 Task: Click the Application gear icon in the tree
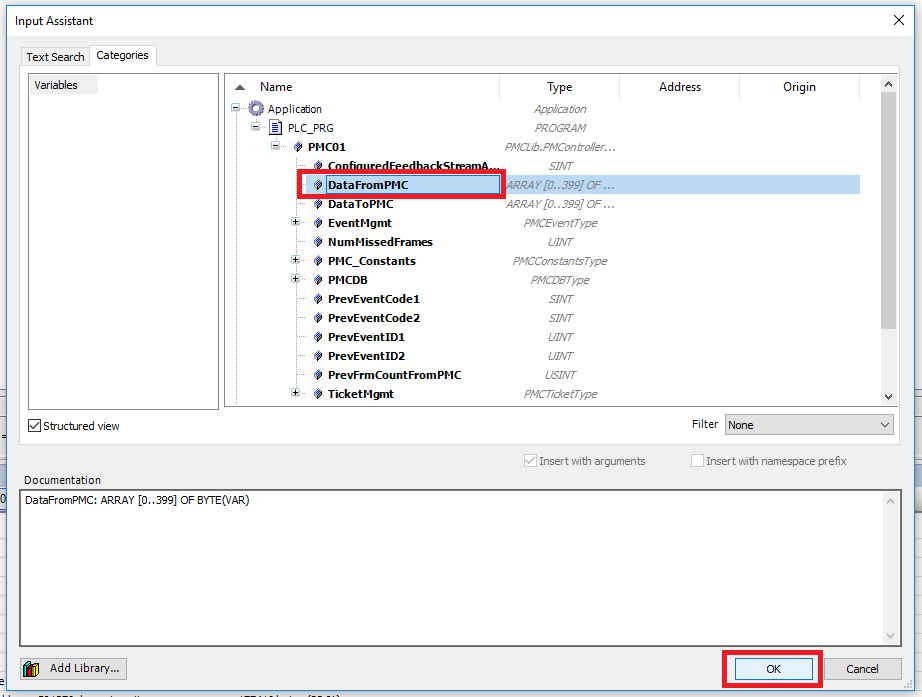click(x=257, y=108)
